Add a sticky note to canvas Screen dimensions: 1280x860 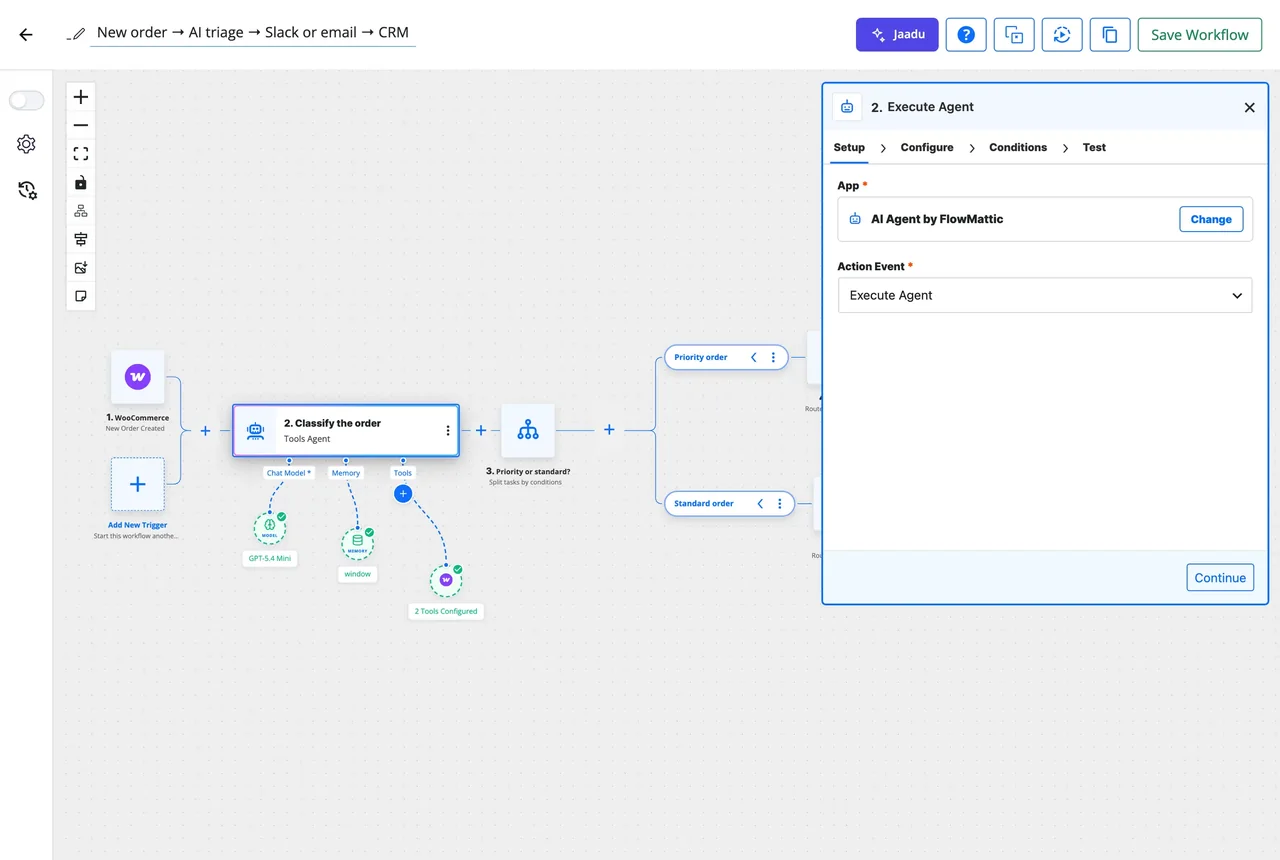81,296
